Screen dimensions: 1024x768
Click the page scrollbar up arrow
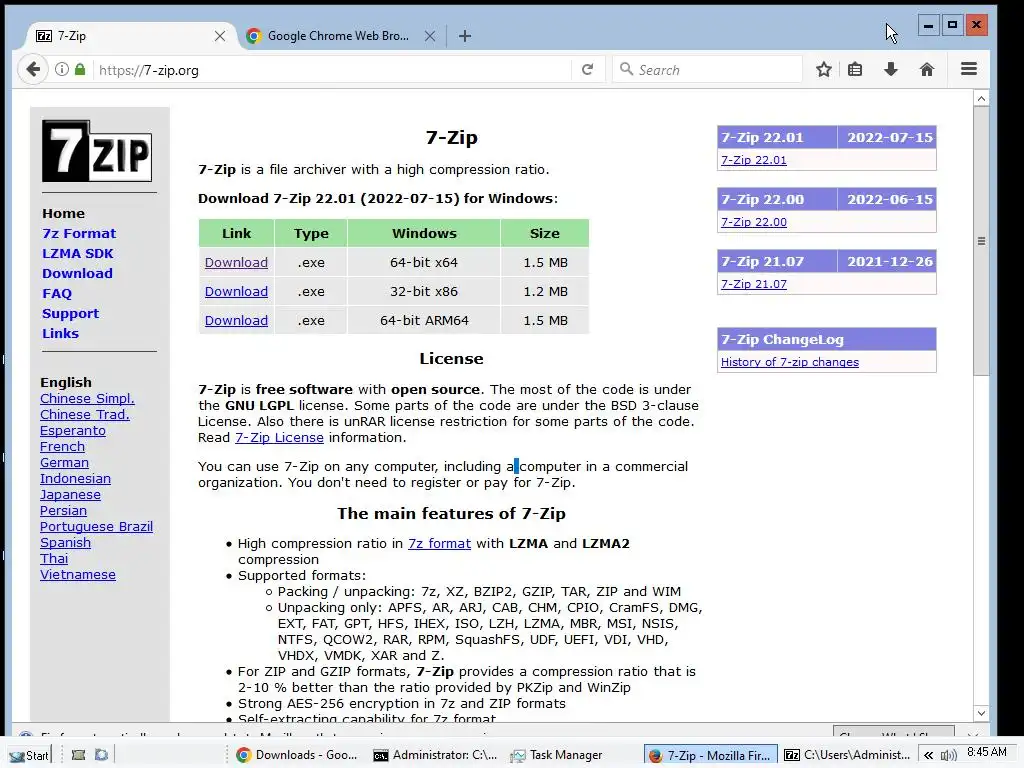(x=981, y=99)
